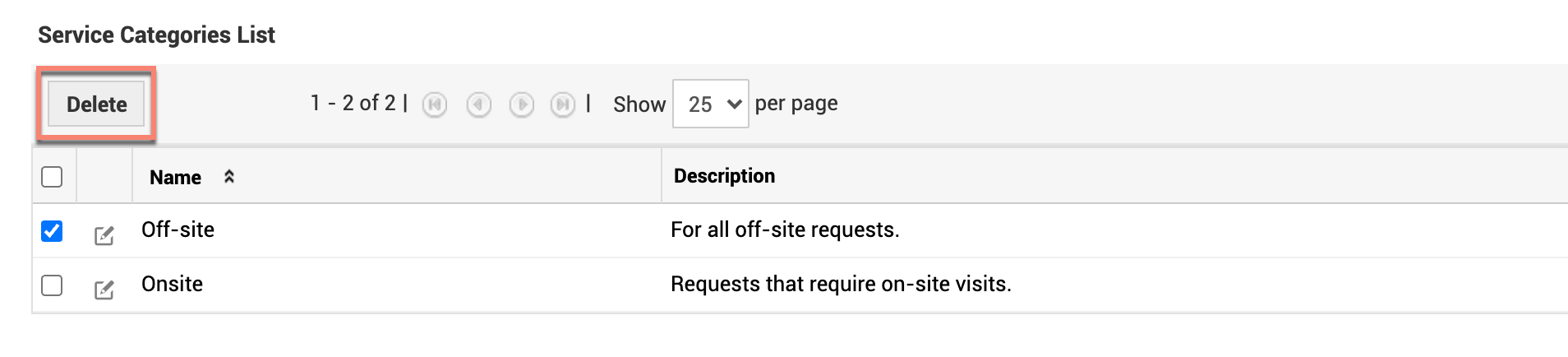Advance to the next page

coord(522,104)
